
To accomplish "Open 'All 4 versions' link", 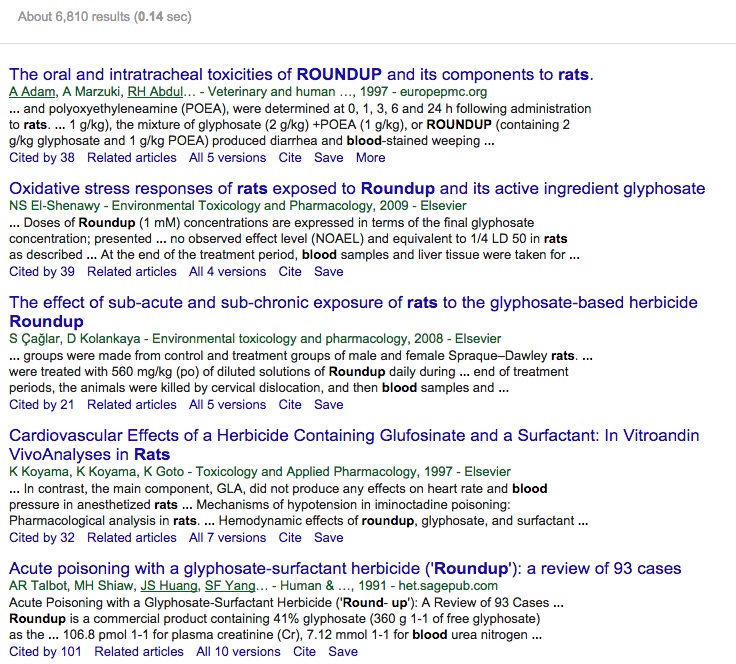I will (228, 271).
